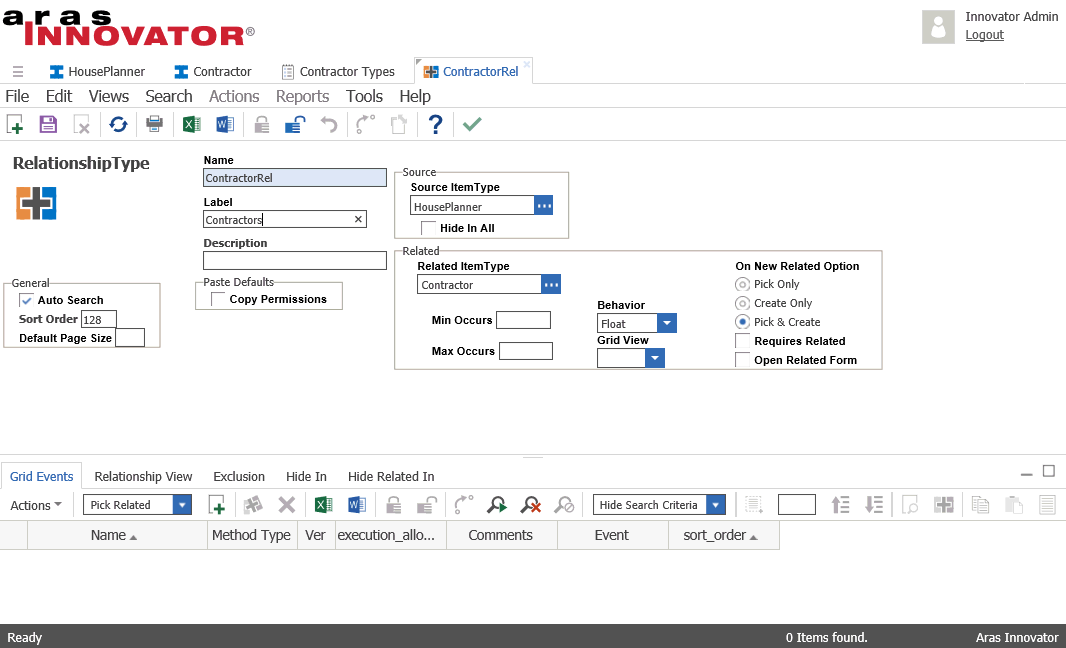The image size is (1066, 648).
Task: Export to Excel from main toolbar
Action: pyautogui.click(x=192, y=124)
